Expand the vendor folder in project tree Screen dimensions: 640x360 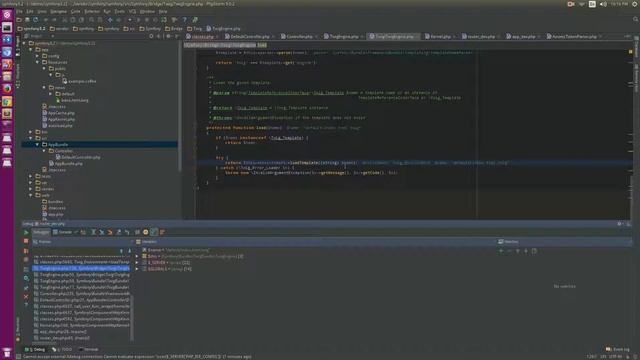point(31,189)
